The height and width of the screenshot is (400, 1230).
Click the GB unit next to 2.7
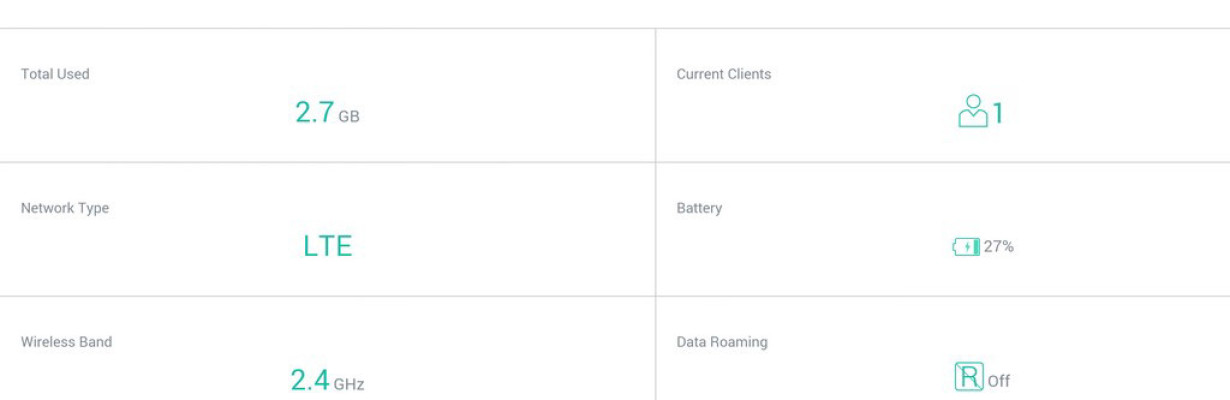pos(348,117)
